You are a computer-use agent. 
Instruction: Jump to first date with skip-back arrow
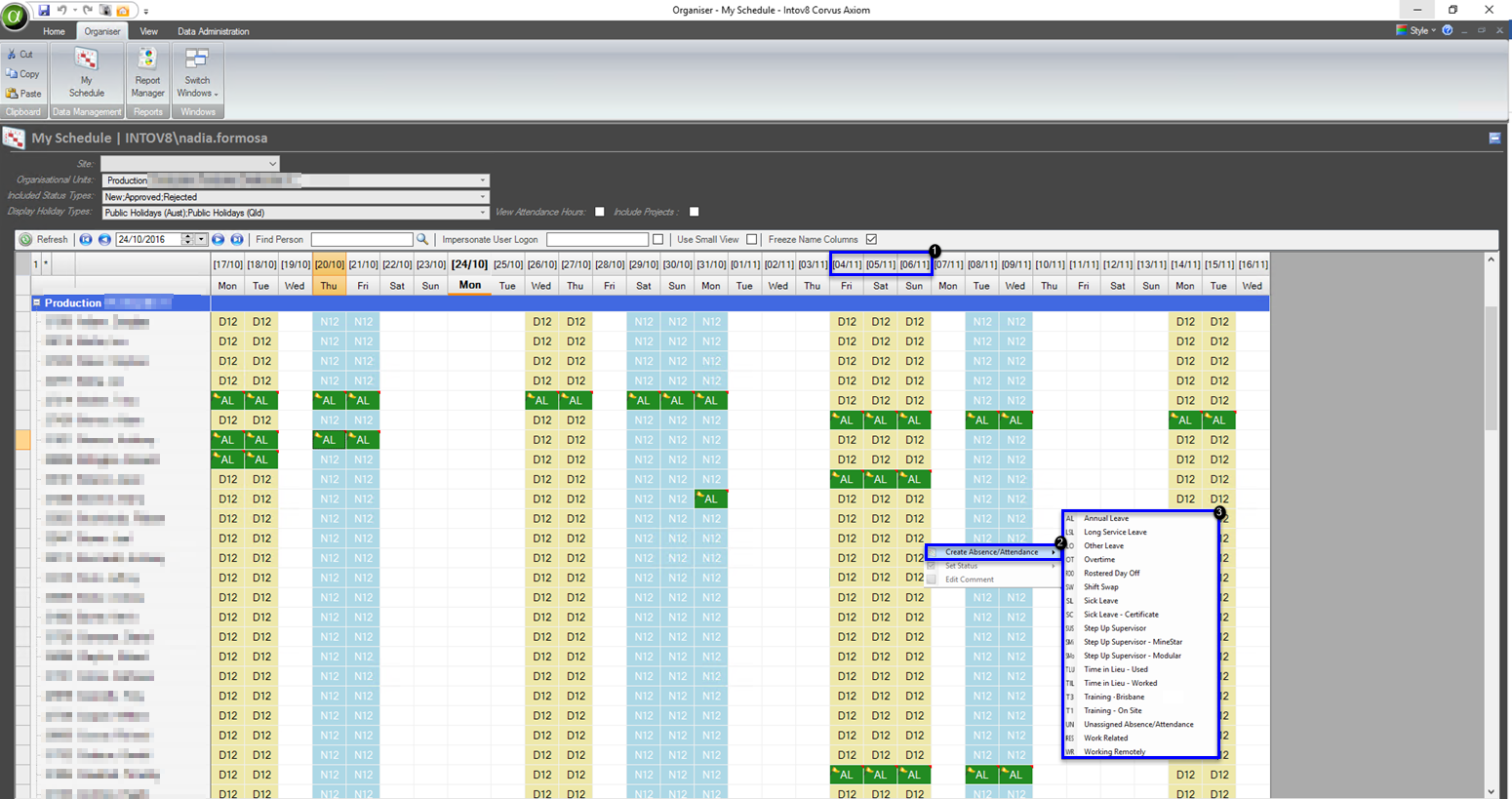click(86, 239)
